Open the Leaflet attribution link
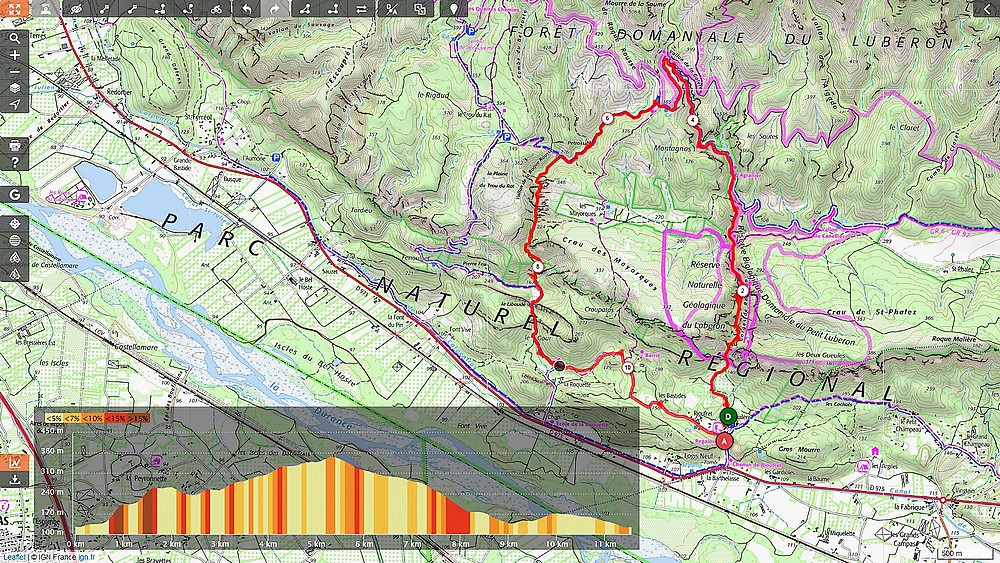The height and width of the screenshot is (563, 1000). tap(13, 557)
